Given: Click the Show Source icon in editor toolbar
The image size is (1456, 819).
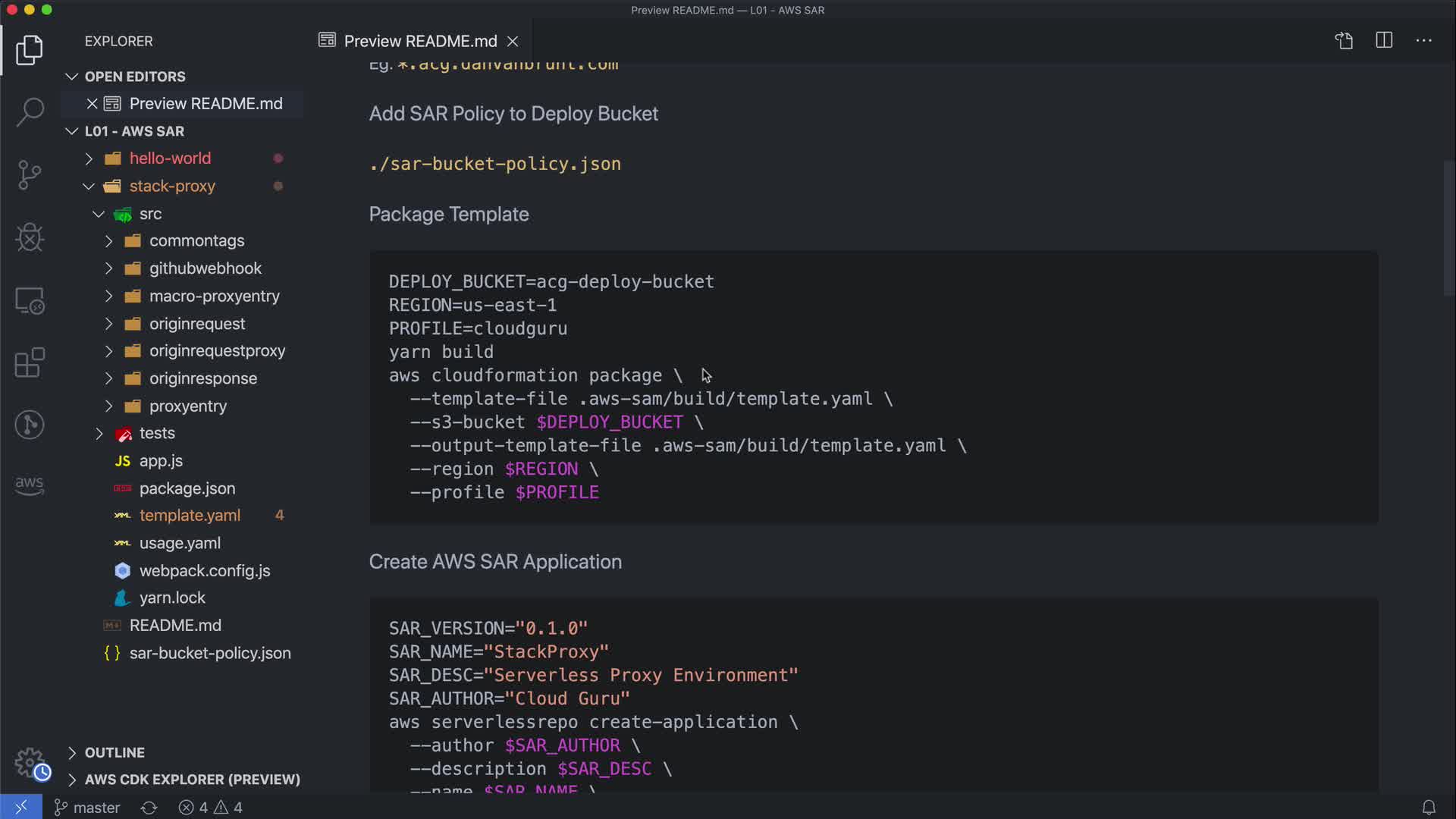Looking at the screenshot, I should pos(1344,41).
